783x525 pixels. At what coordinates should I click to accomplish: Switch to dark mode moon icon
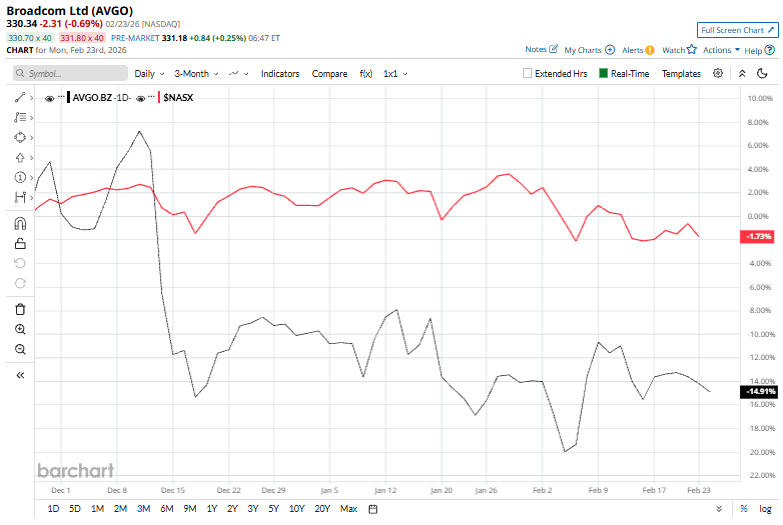[762, 73]
